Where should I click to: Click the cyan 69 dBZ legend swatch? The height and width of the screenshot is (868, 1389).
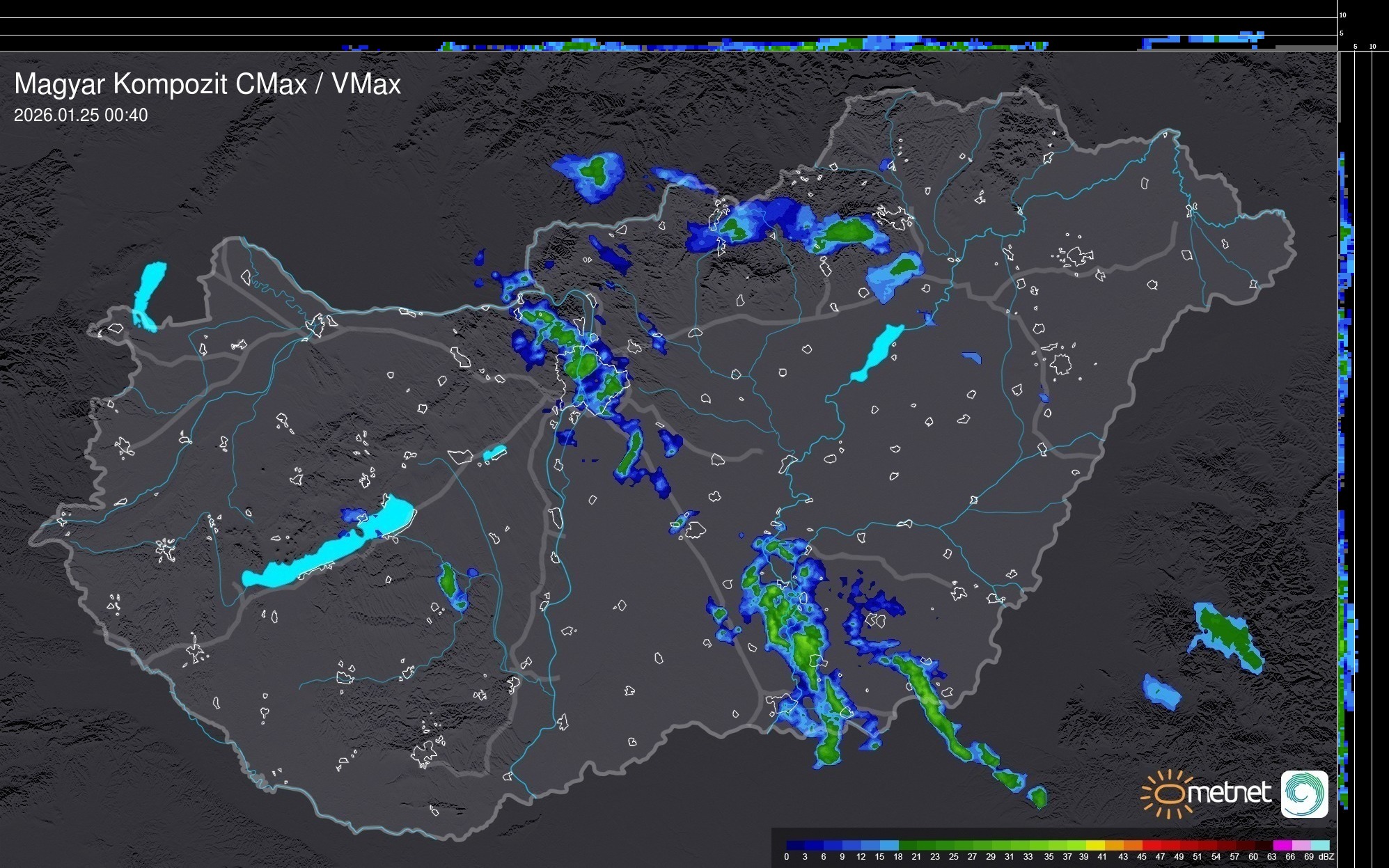(1319, 845)
